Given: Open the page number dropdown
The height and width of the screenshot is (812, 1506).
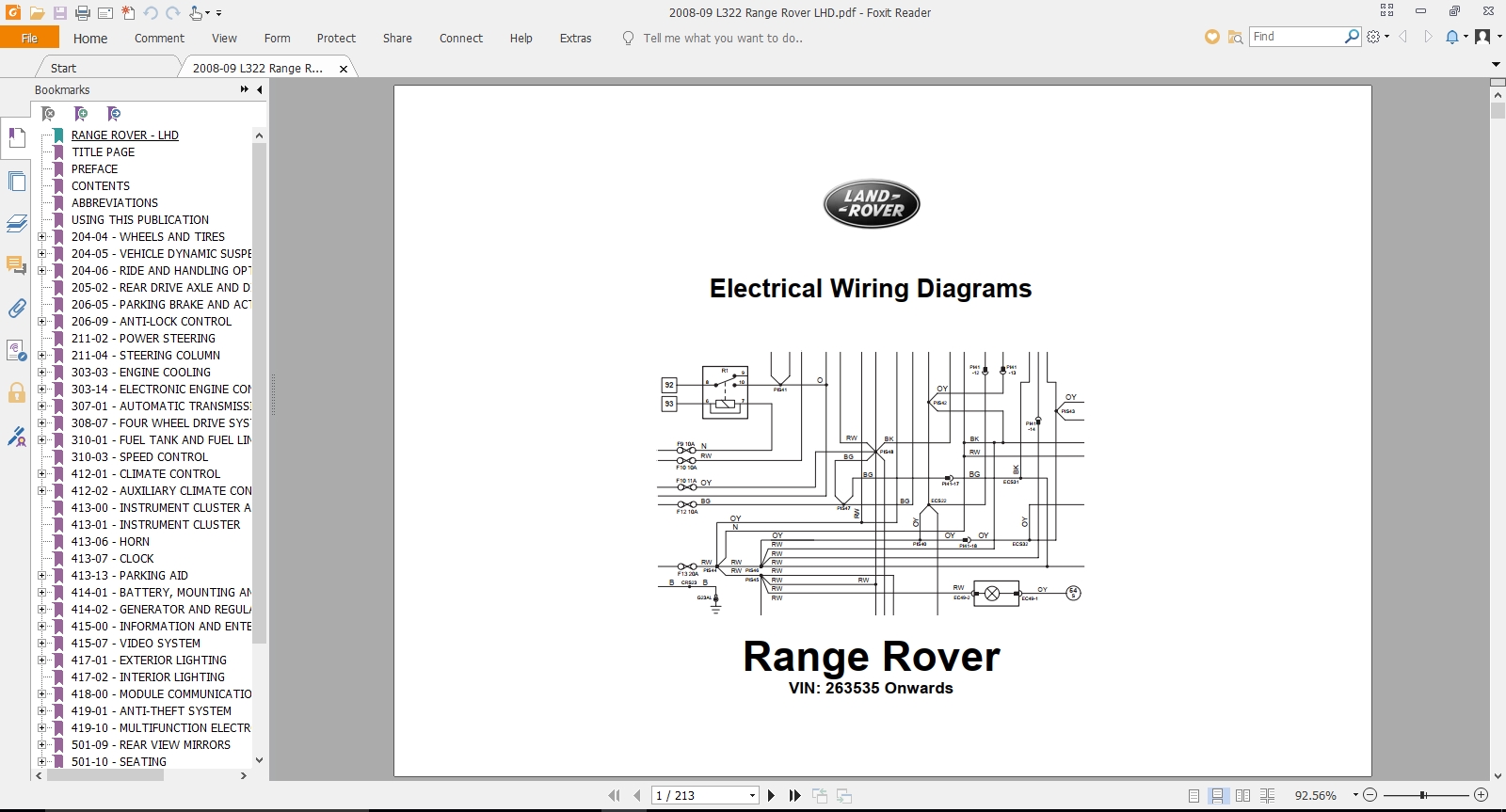Looking at the screenshot, I should 752,795.
